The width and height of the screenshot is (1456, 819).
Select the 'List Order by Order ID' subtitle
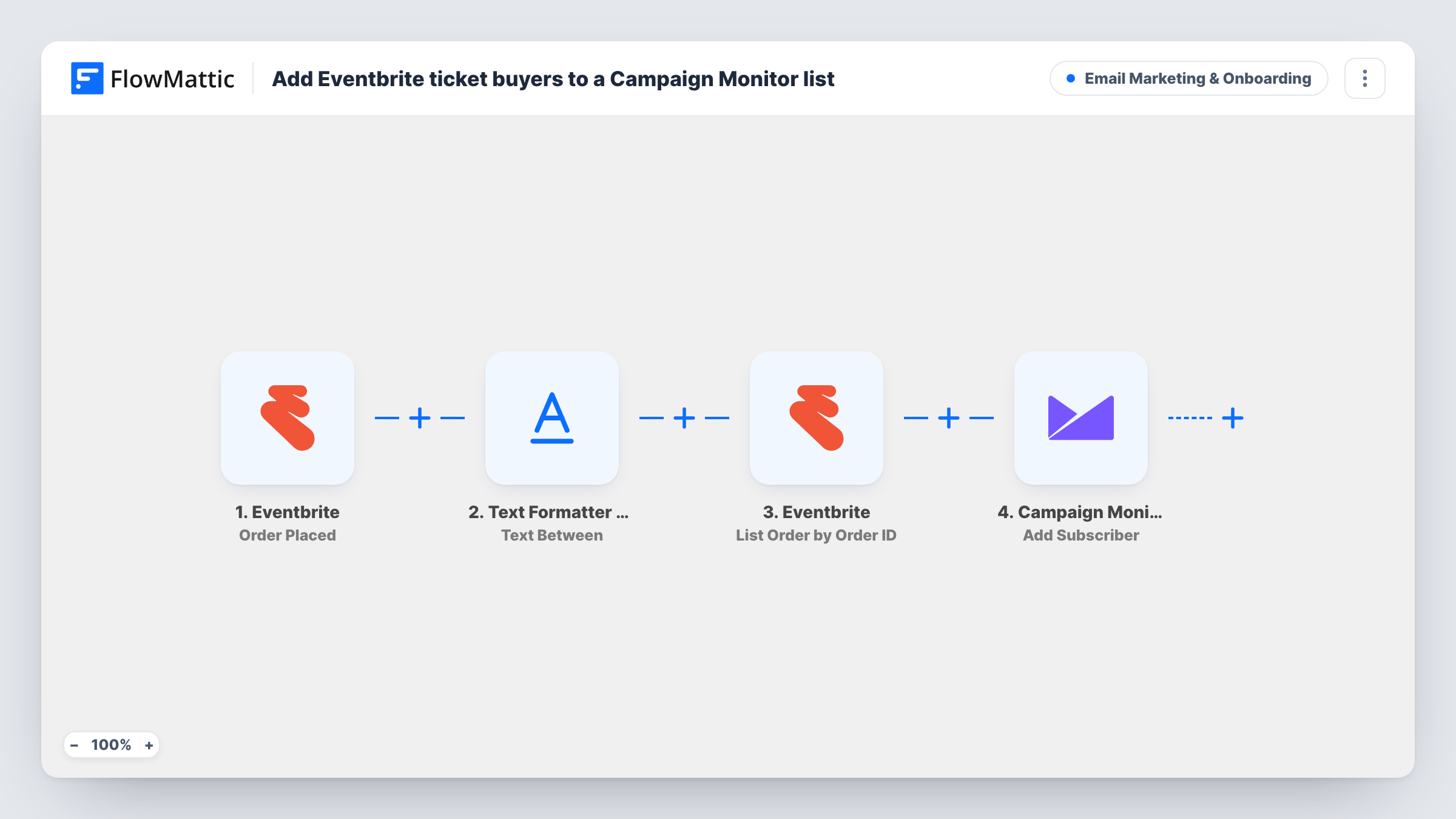tap(817, 535)
